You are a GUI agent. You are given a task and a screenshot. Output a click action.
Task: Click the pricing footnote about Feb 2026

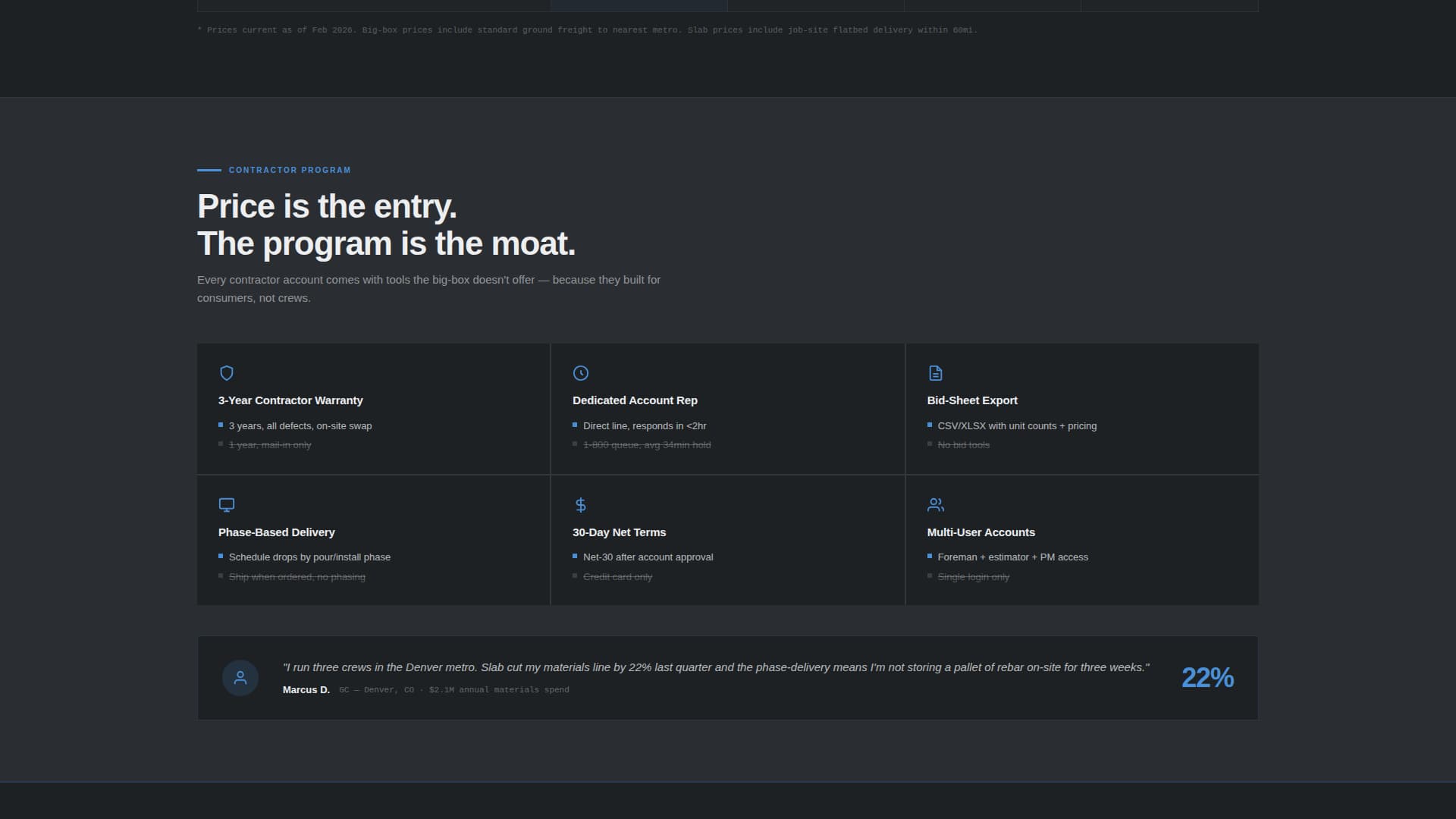click(588, 30)
